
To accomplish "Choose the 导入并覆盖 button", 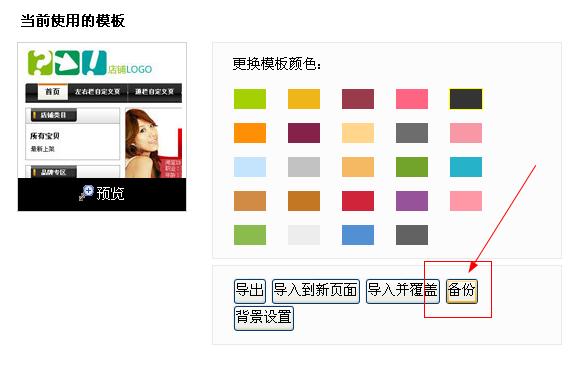I will [x=403, y=291].
